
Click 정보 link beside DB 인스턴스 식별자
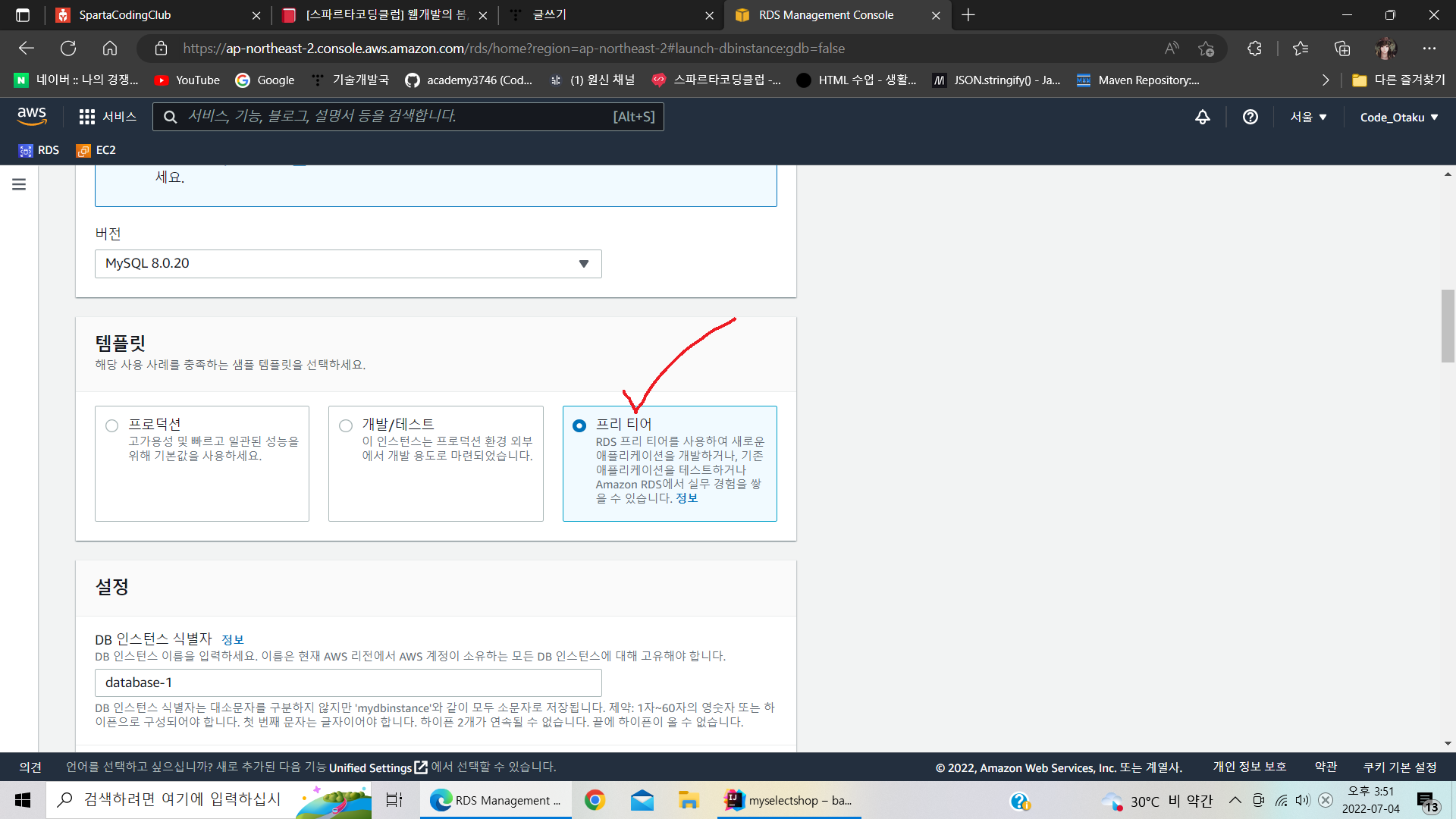pyautogui.click(x=233, y=639)
